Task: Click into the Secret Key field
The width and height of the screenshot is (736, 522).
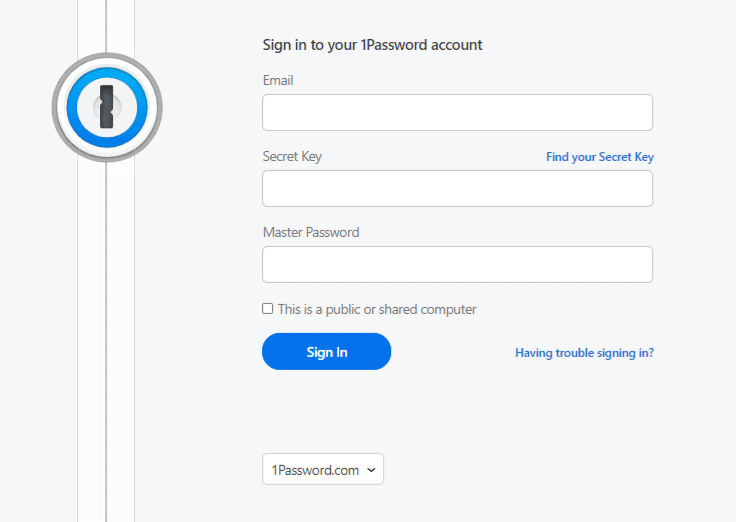Action: point(457,188)
